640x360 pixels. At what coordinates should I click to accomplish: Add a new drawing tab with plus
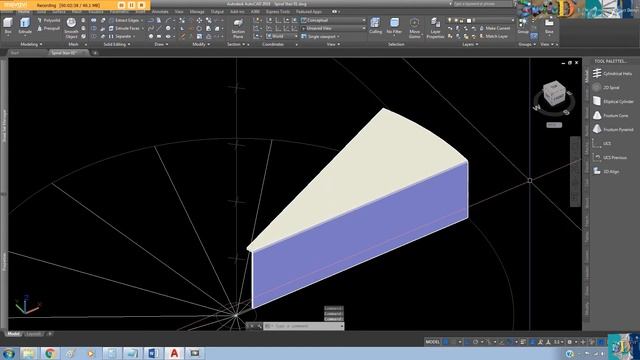[95, 53]
